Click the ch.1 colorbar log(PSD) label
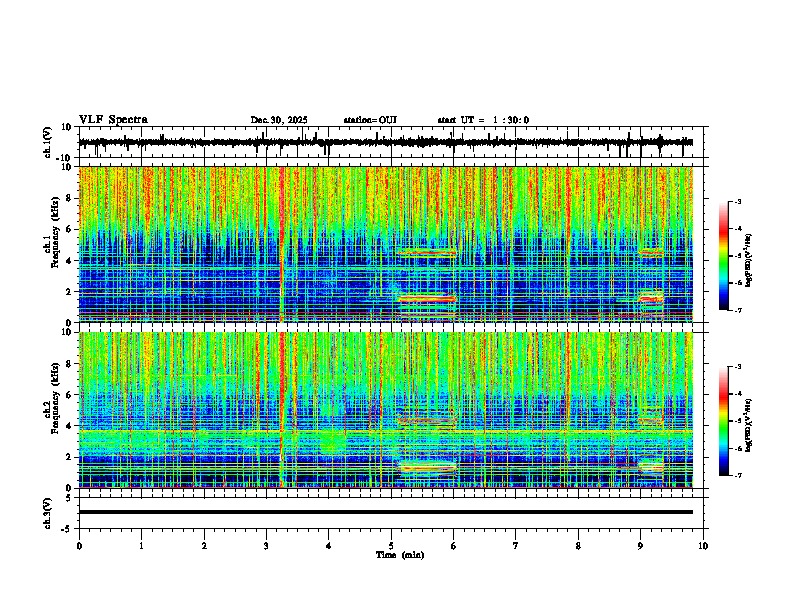Screen dimensions: 792x612 (x=749, y=260)
